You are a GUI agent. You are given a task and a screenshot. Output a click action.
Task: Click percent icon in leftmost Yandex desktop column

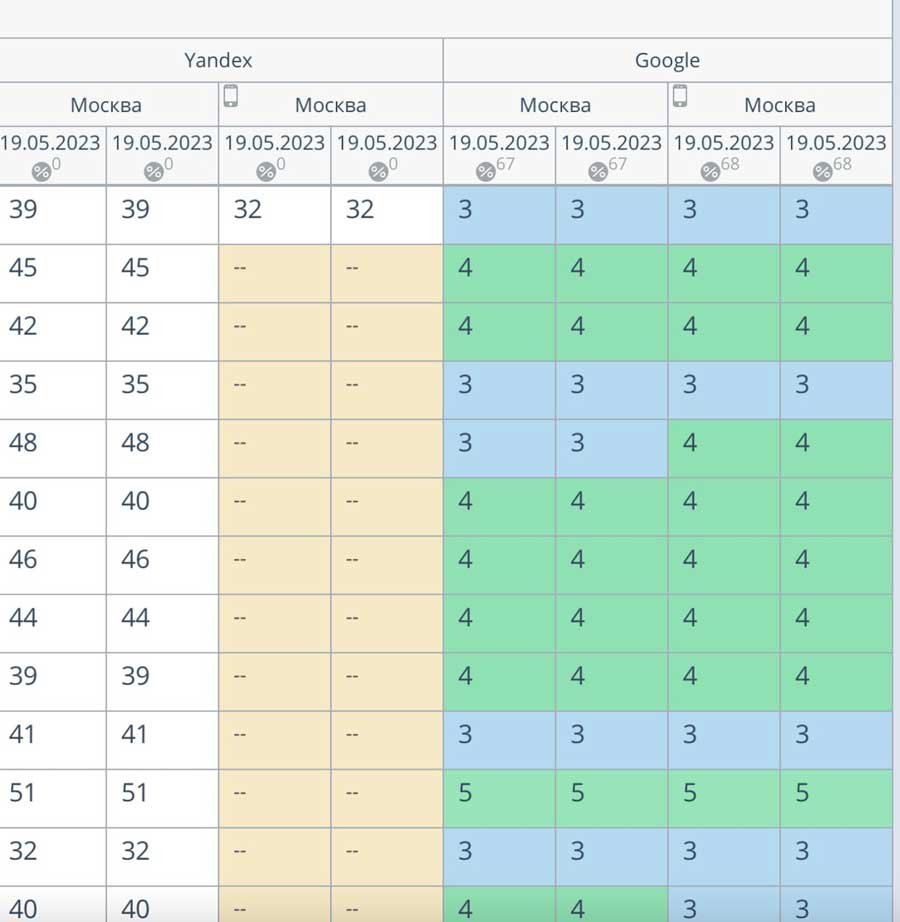tap(41, 171)
